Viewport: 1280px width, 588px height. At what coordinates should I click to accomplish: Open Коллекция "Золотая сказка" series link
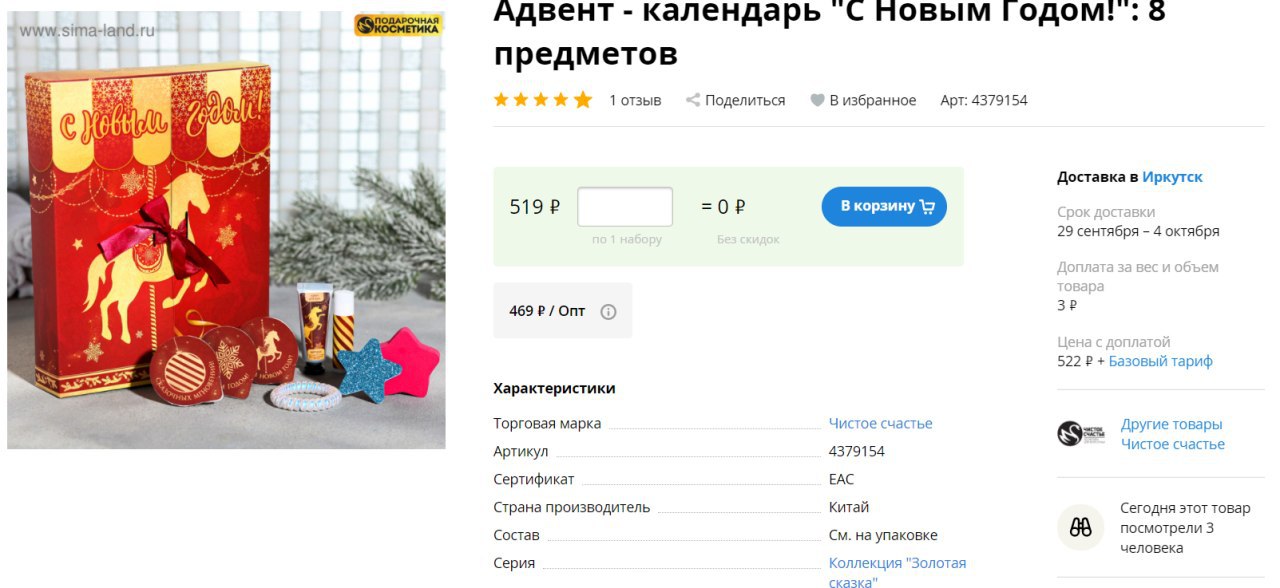[897, 572]
